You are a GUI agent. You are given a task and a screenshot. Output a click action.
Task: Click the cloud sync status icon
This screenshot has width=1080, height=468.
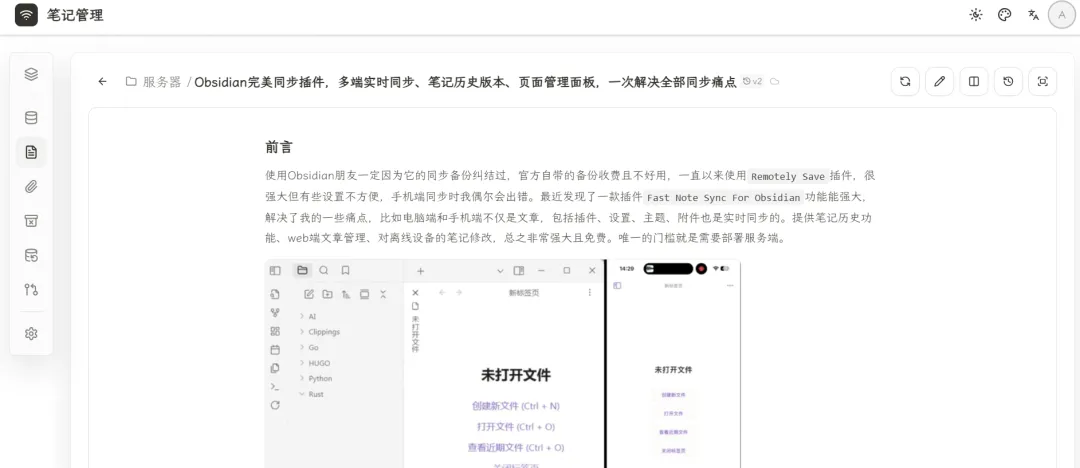pyautogui.click(x=774, y=81)
